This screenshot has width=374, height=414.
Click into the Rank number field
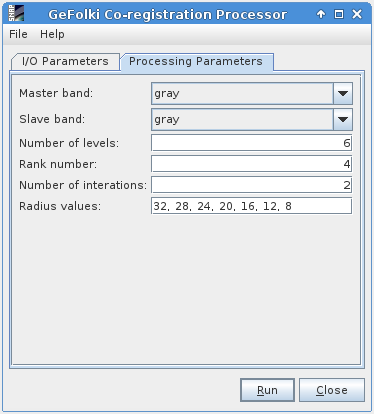click(252, 164)
